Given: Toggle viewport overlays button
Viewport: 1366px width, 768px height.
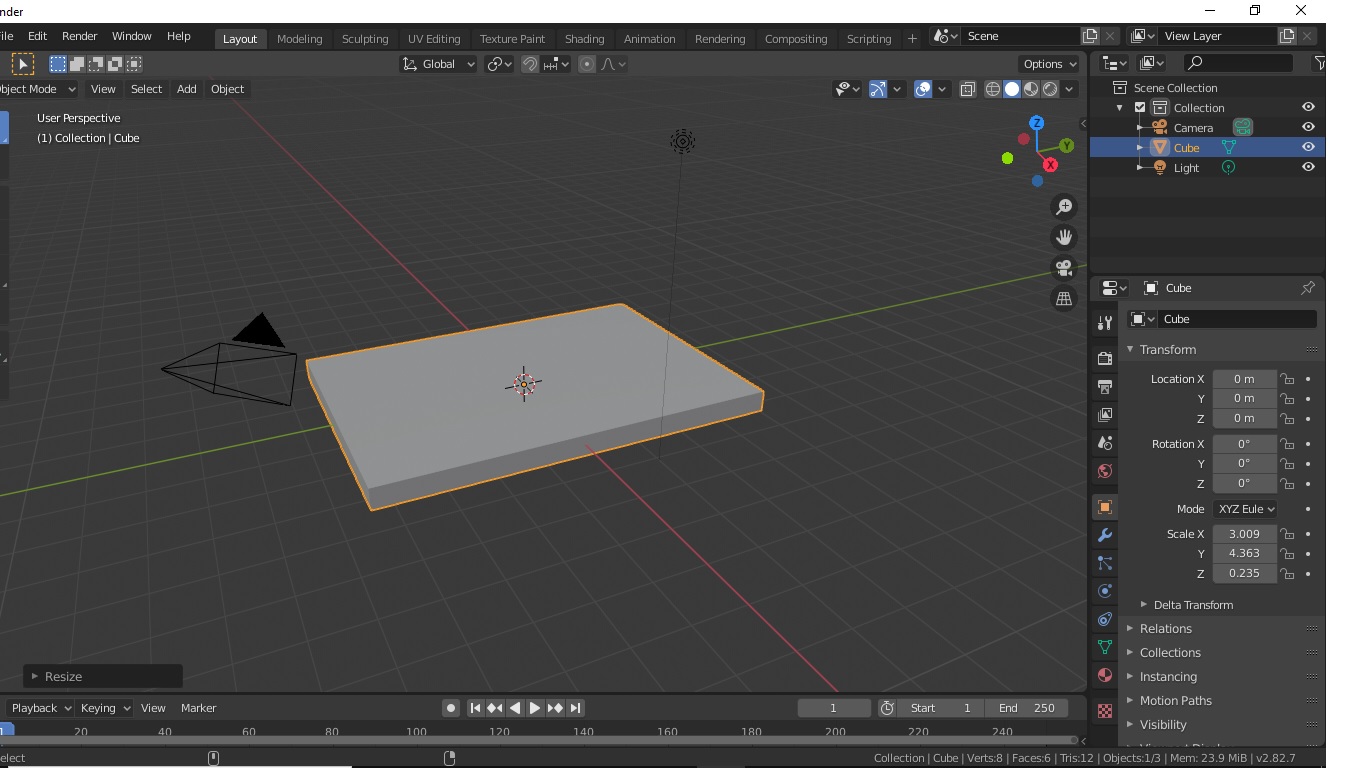Looking at the screenshot, I should pos(923,89).
